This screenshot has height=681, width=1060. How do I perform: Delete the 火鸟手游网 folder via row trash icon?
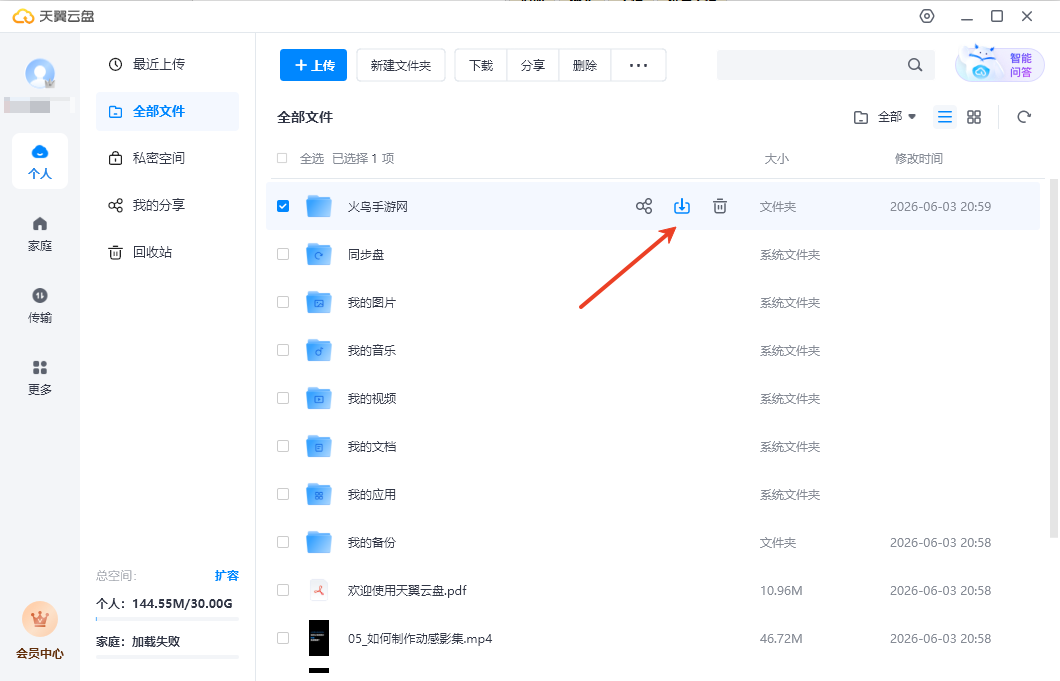point(720,206)
